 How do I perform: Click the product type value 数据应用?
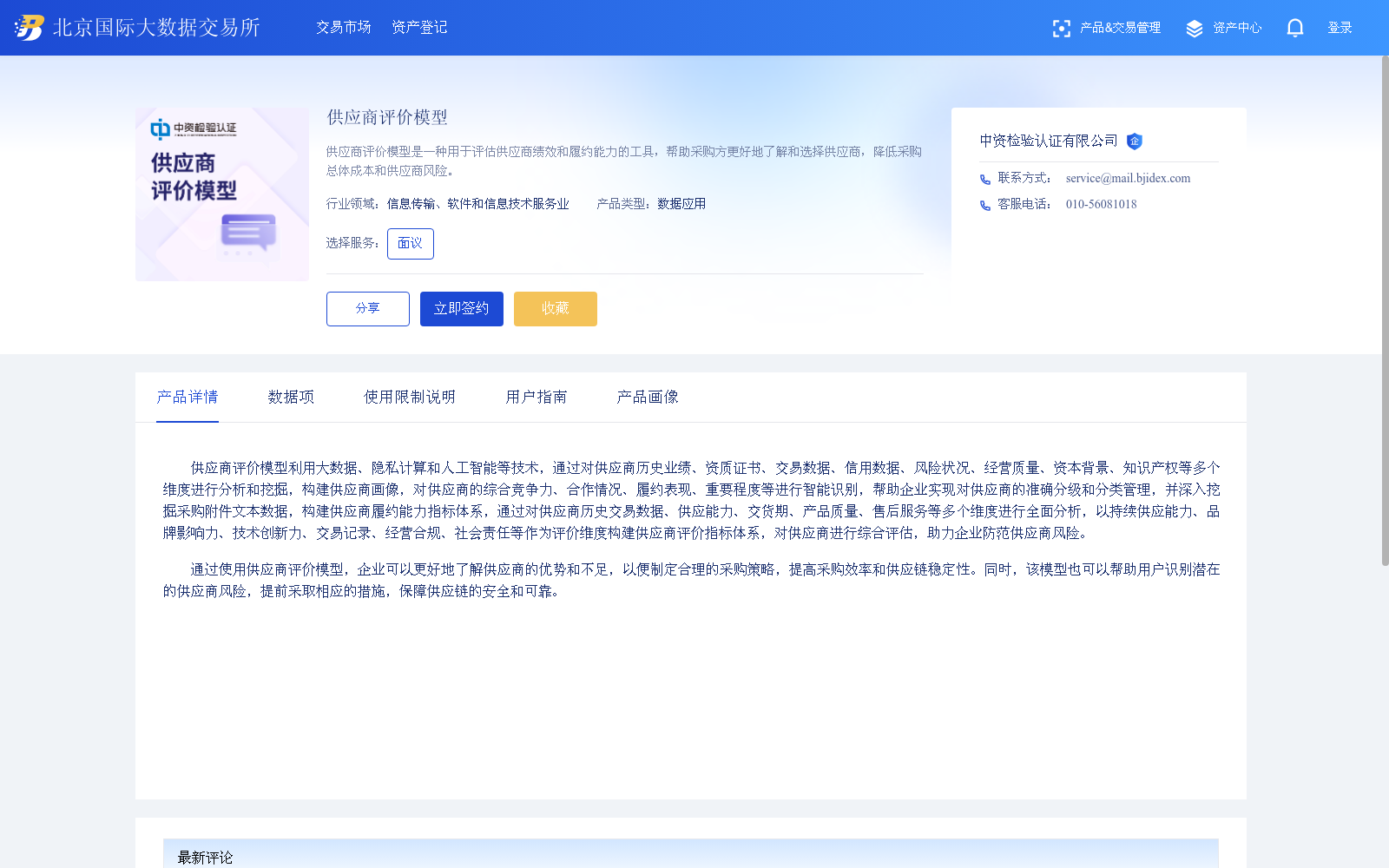coord(681,204)
